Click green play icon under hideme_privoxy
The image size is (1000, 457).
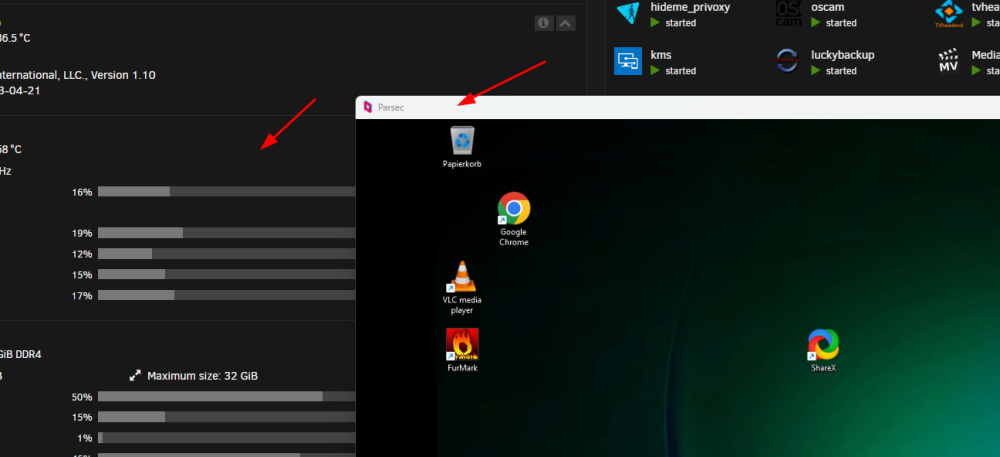[655, 22]
